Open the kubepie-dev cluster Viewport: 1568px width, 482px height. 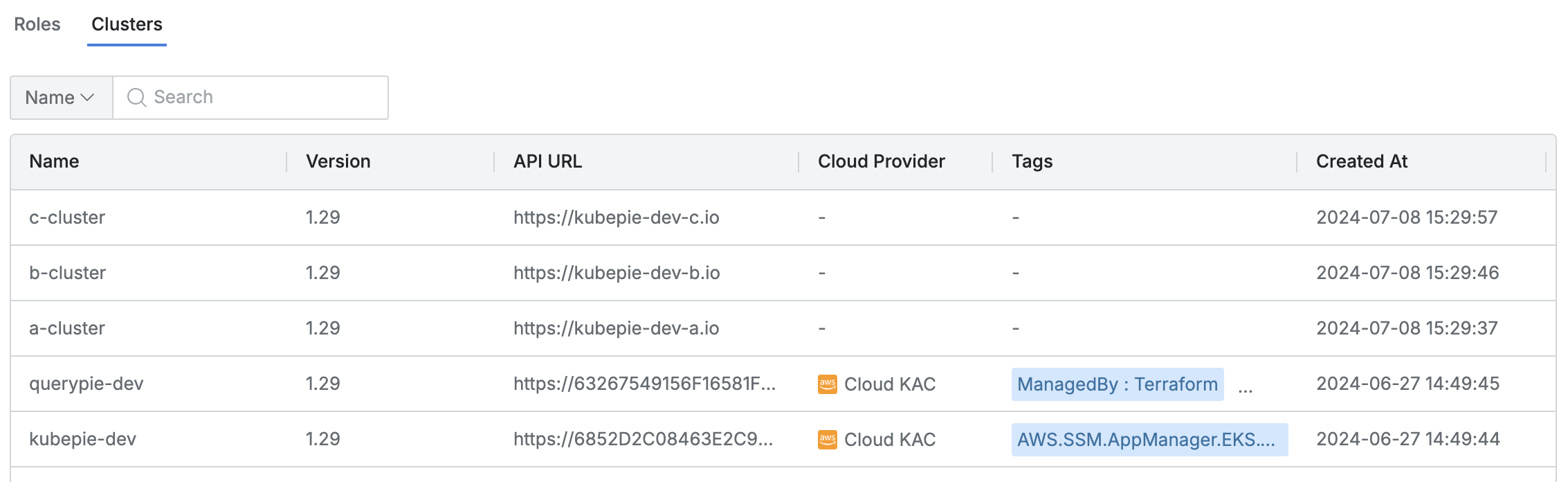point(82,439)
